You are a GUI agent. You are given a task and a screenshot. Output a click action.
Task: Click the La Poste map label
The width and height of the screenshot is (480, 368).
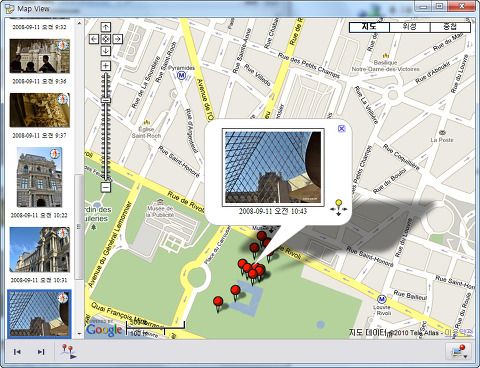(442, 140)
